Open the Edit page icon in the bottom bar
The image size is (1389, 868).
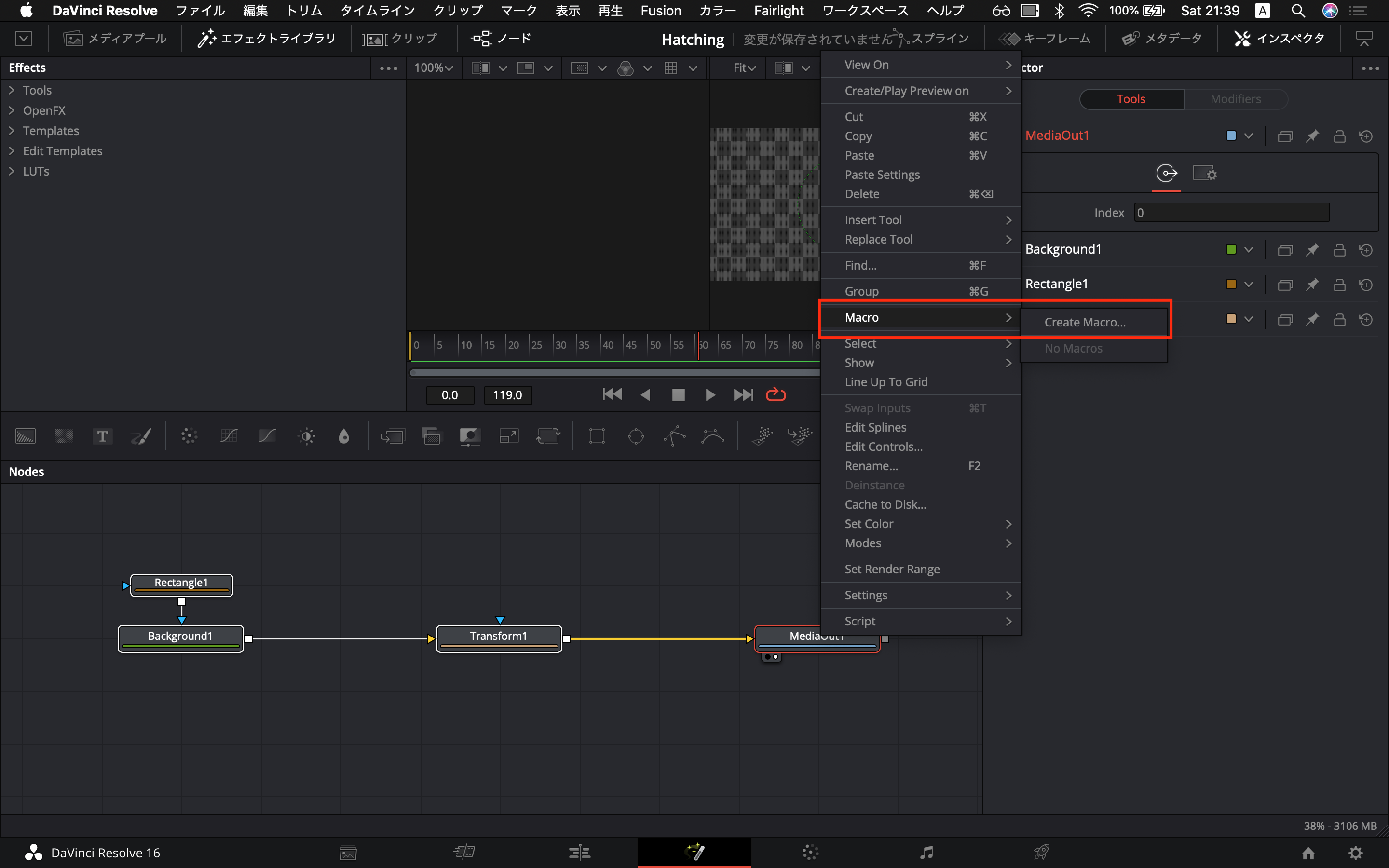pos(580,853)
